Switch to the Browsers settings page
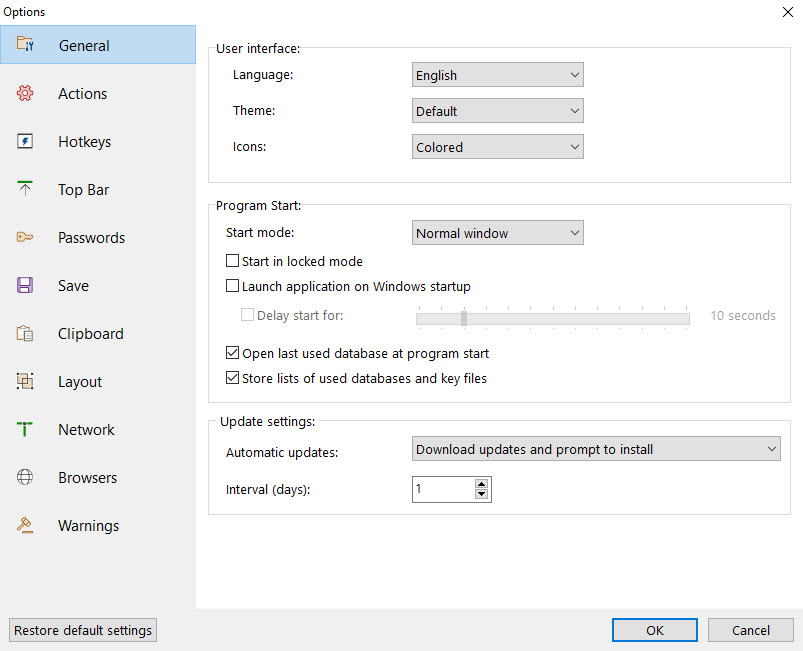This screenshot has height=651, width=803. click(x=98, y=477)
